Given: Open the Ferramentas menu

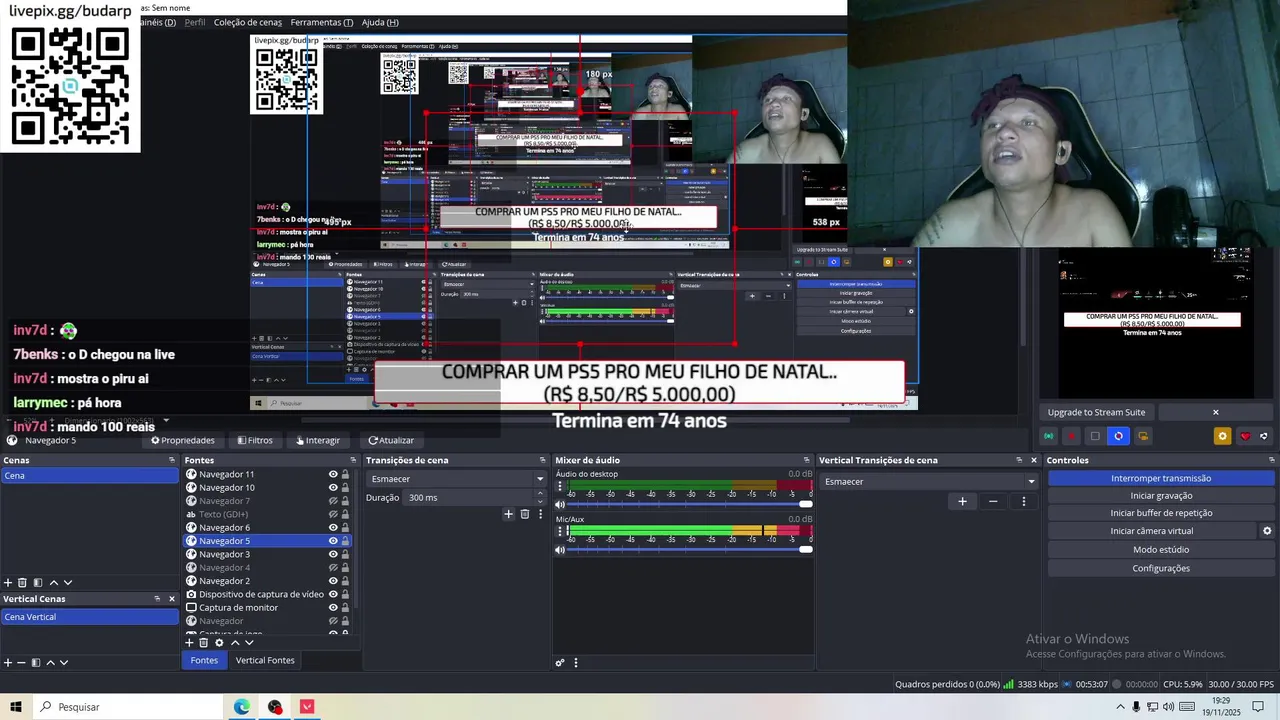Looking at the screenshot, I should coord(321,22).
